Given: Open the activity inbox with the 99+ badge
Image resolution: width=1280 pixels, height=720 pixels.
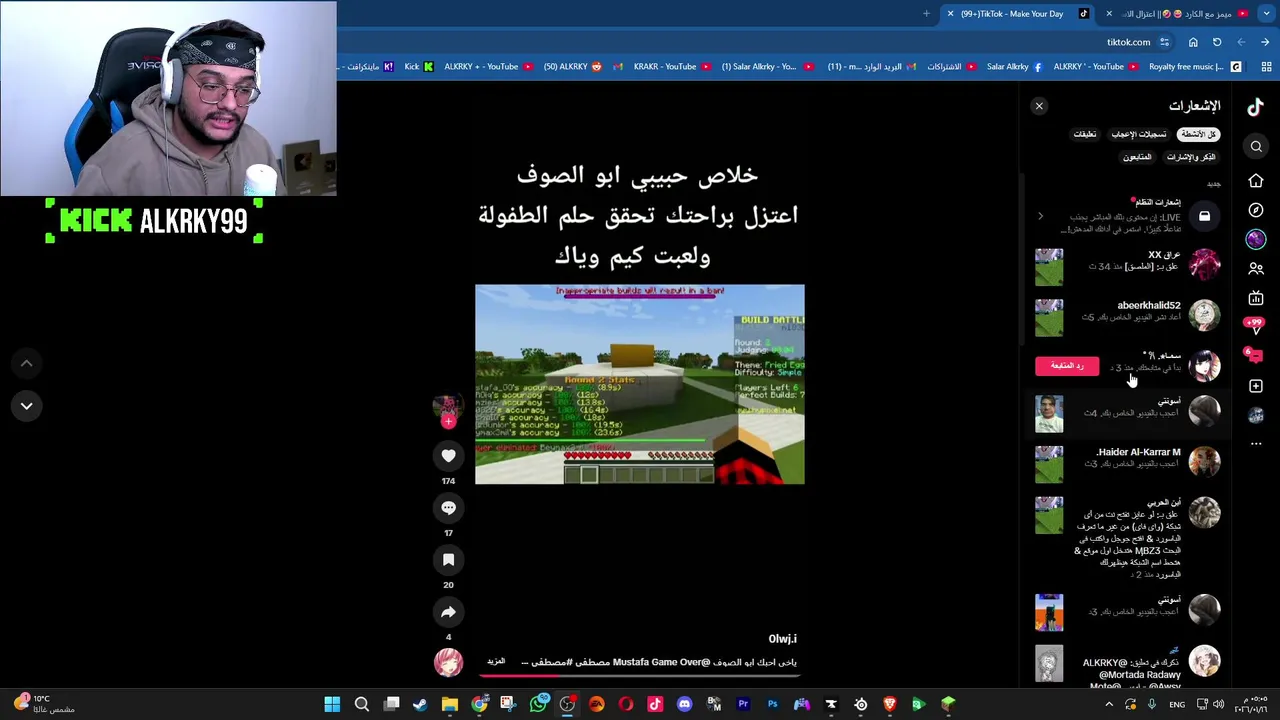Looking at the screenshot, I should 1254,326.
